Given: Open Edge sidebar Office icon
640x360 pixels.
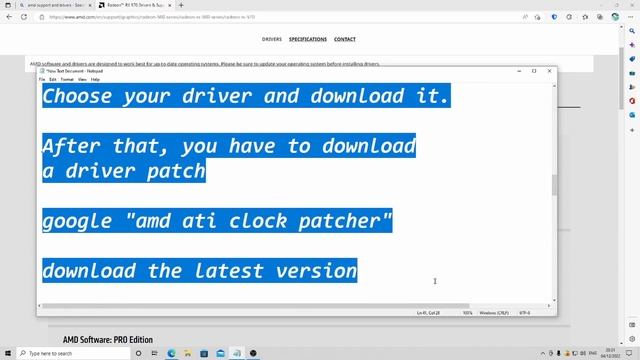Looking at the screenshot, I should pos(632,101).
